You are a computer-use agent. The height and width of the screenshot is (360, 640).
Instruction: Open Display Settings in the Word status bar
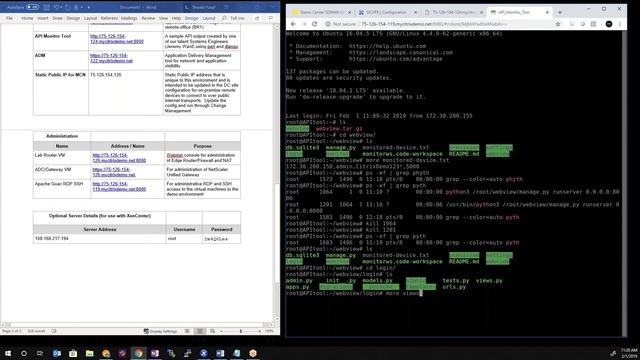(x=160, y=331)
